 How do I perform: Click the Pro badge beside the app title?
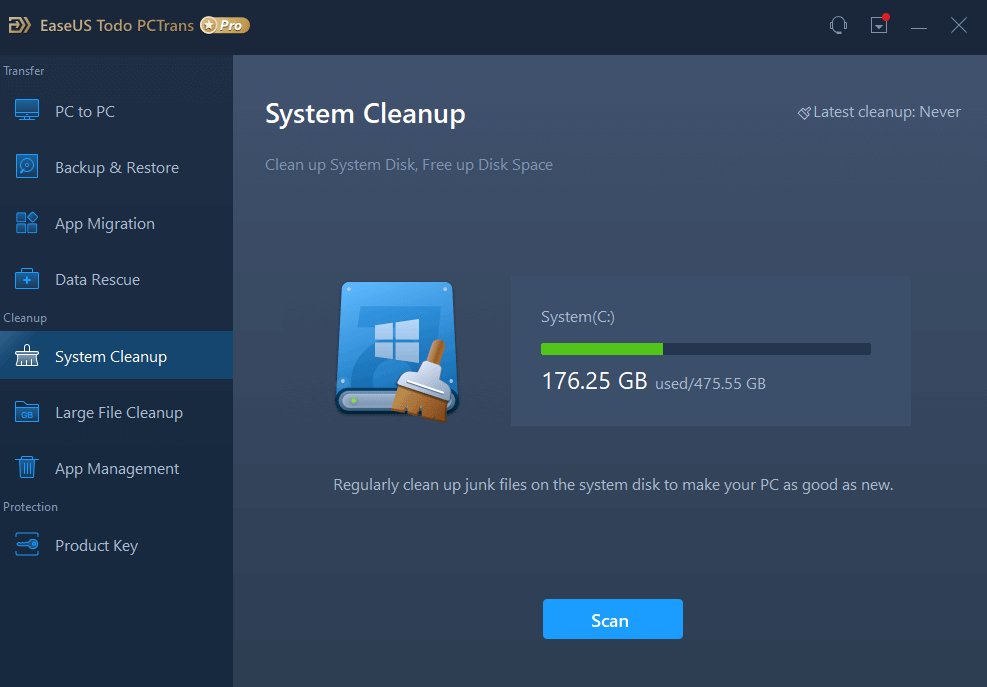224,24
